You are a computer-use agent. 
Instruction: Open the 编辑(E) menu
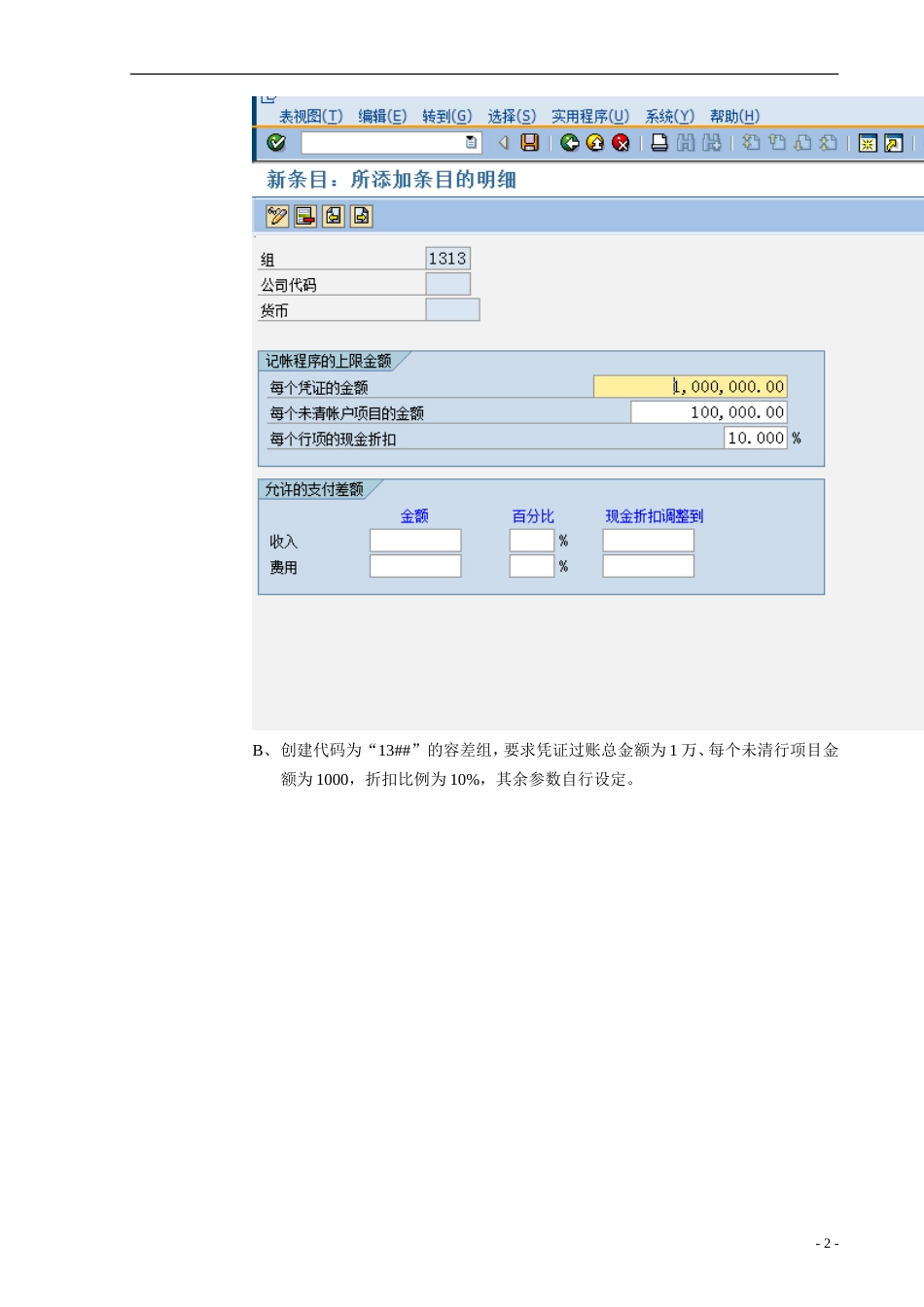382,117
